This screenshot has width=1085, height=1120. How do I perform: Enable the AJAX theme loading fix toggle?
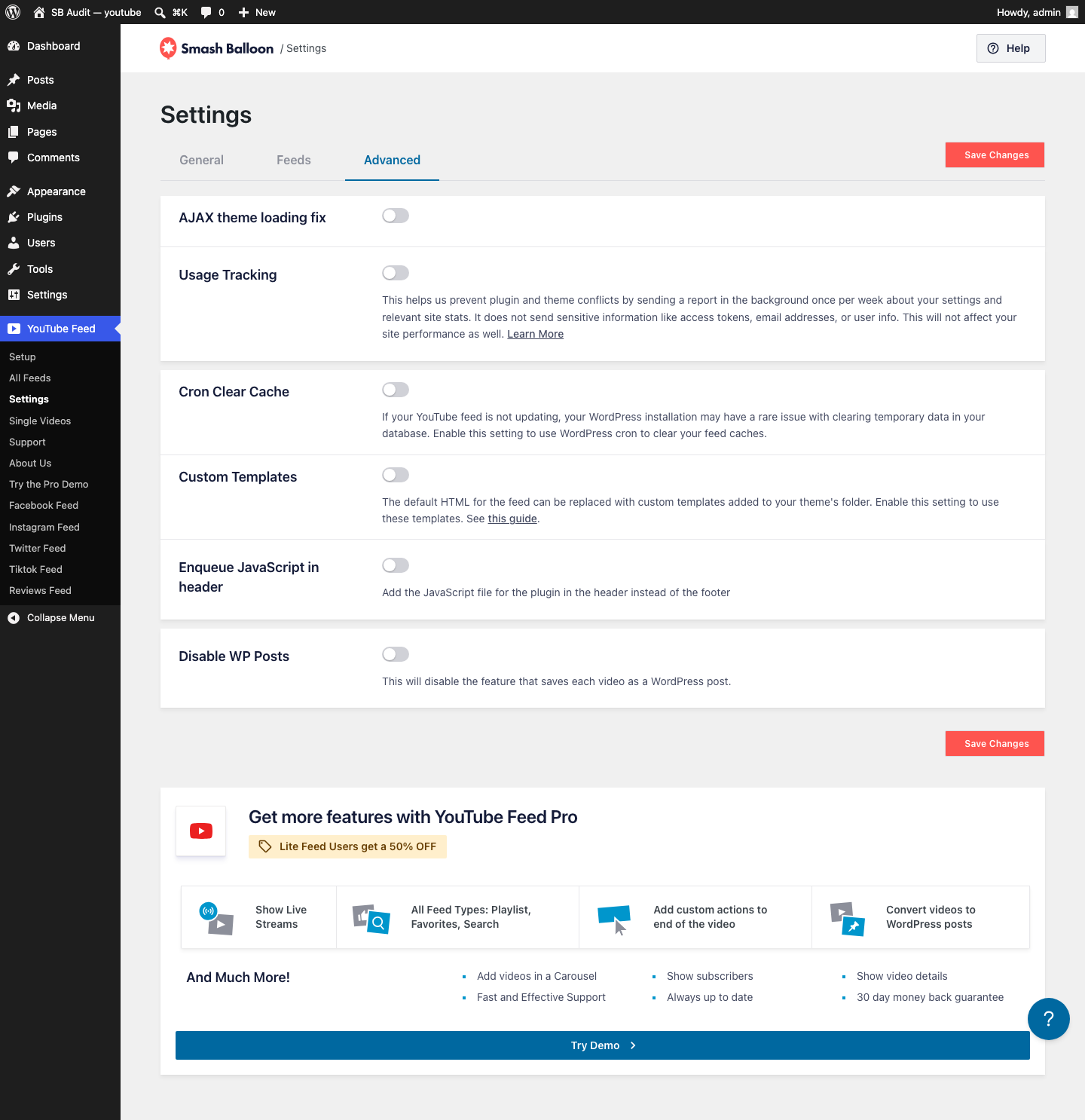coord(396,216)
